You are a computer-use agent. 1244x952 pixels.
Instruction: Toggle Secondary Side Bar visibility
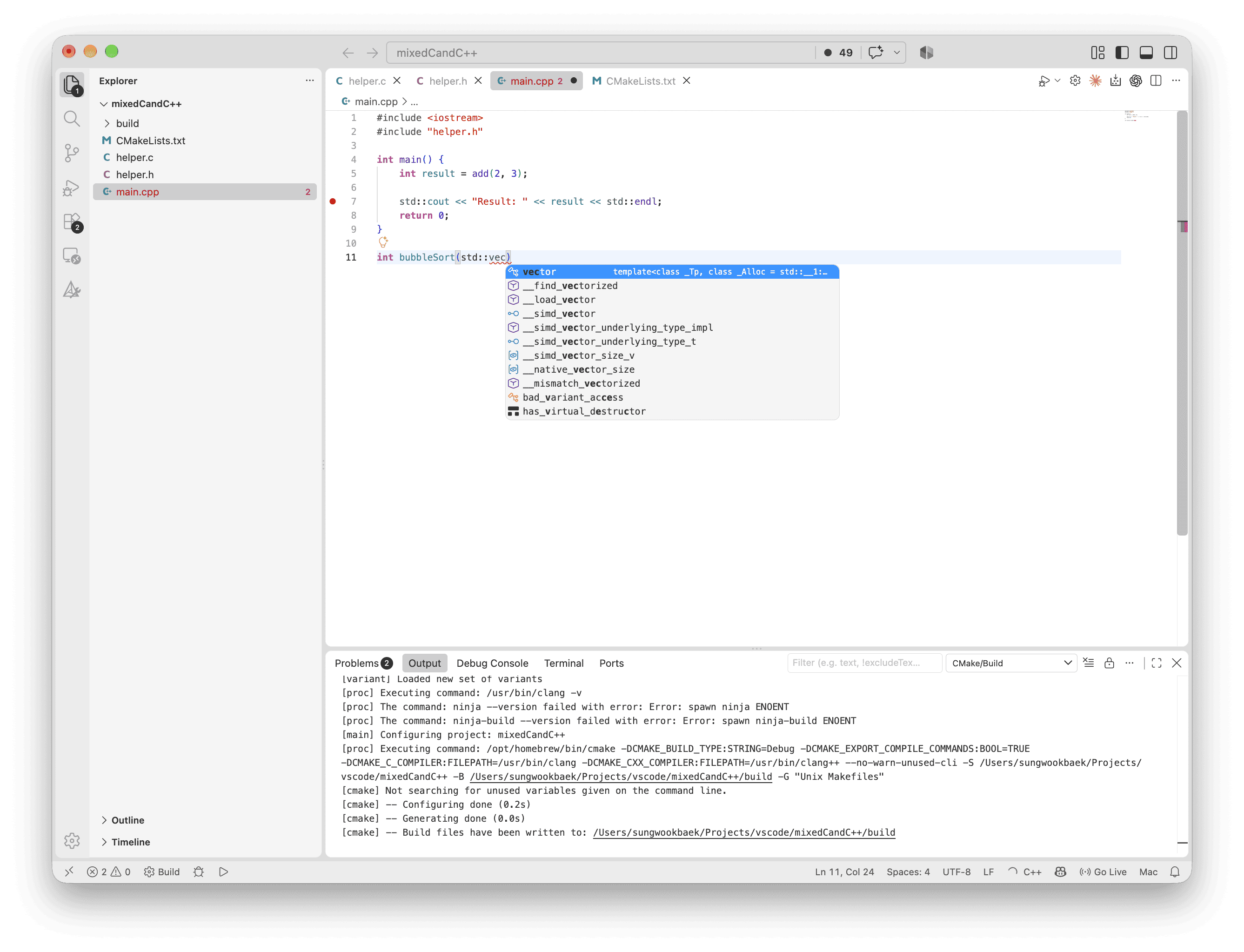point(1170,53)
